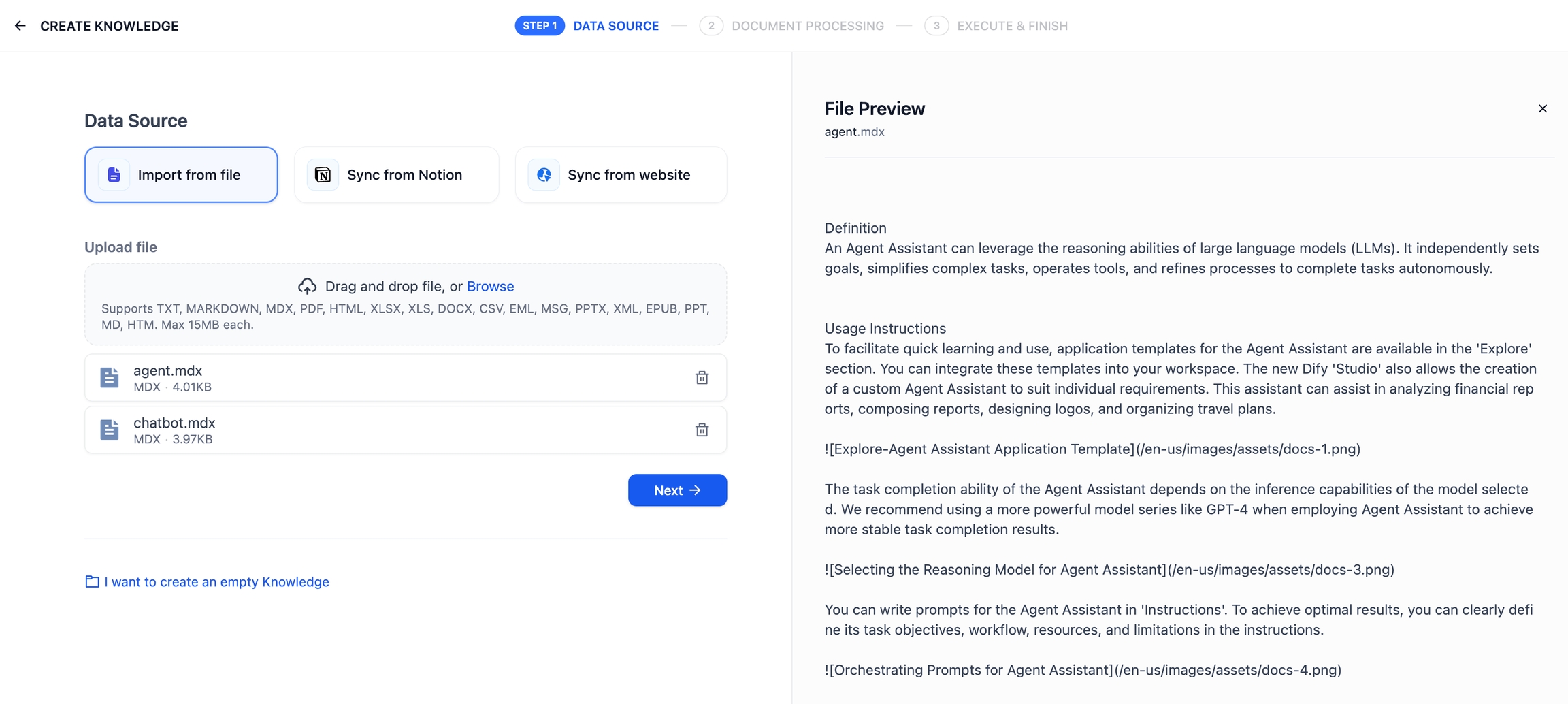Click 'I want to create an empty Knowledge'
Image resolution: width=1568 pixels, height=704 pixels.
point(216,581)
